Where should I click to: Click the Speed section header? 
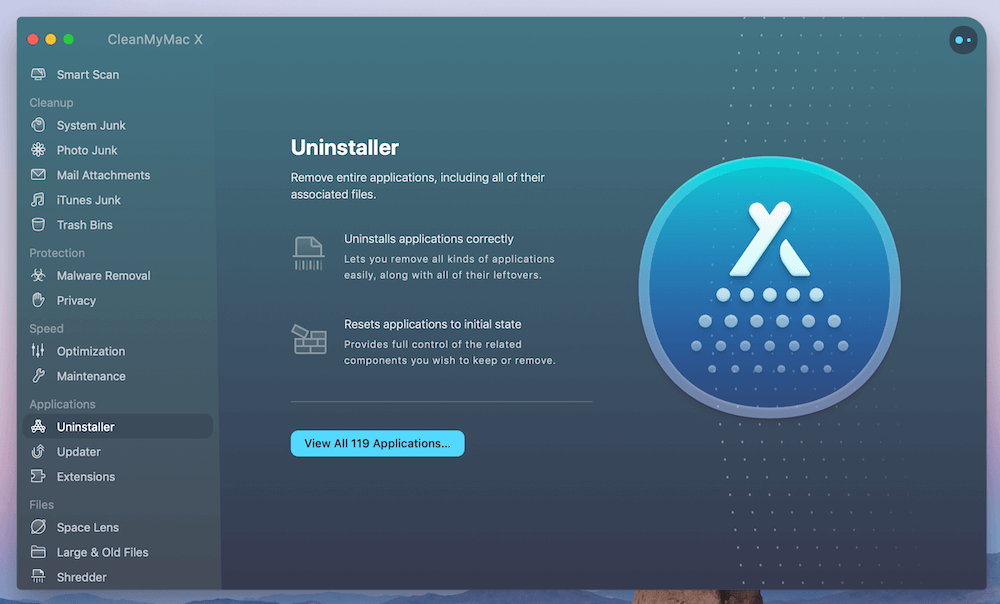[46, 328]
